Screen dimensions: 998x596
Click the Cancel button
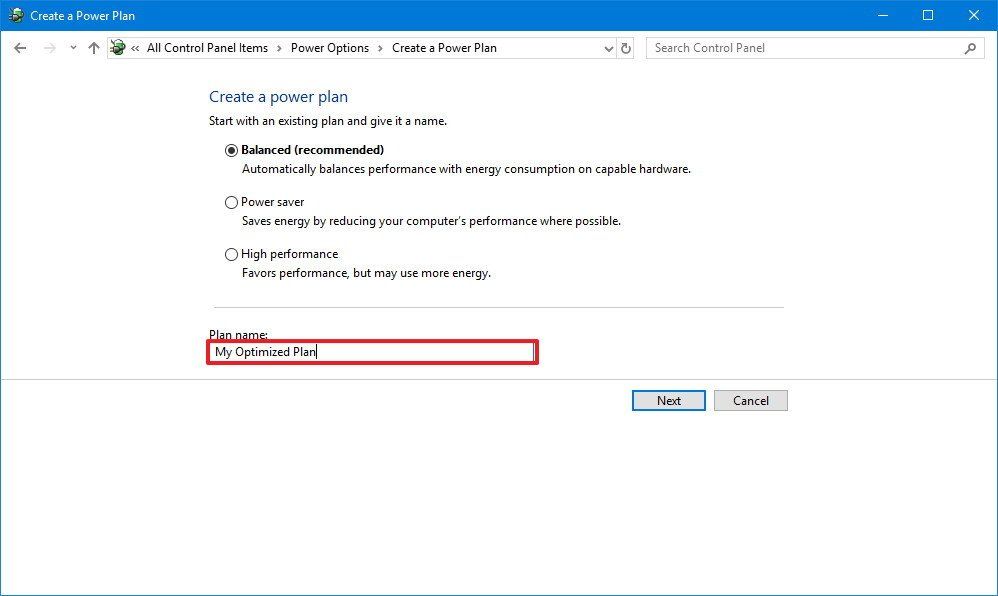(750, 400)
